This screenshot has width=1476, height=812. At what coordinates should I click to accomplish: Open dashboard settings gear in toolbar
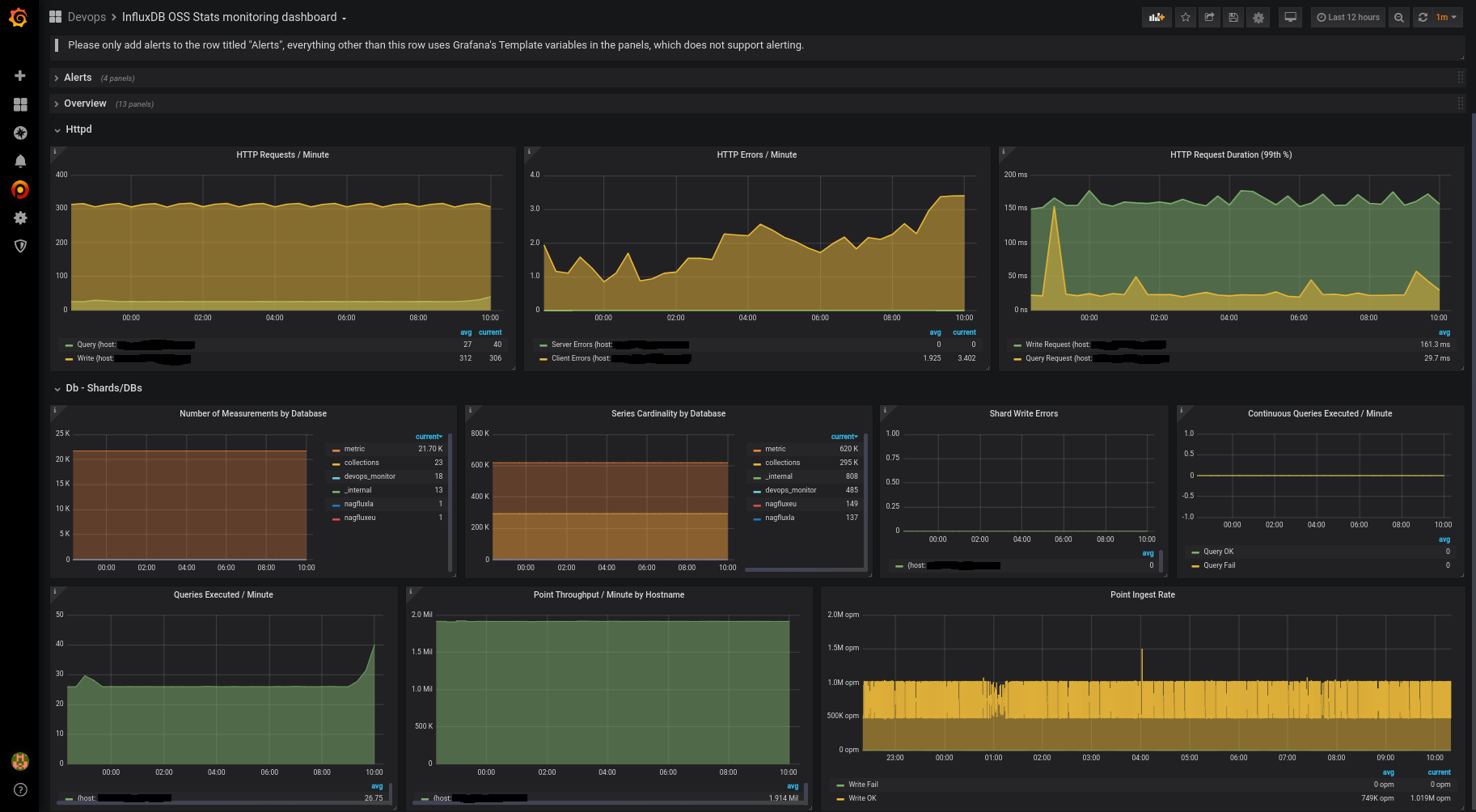(1258, 17)
